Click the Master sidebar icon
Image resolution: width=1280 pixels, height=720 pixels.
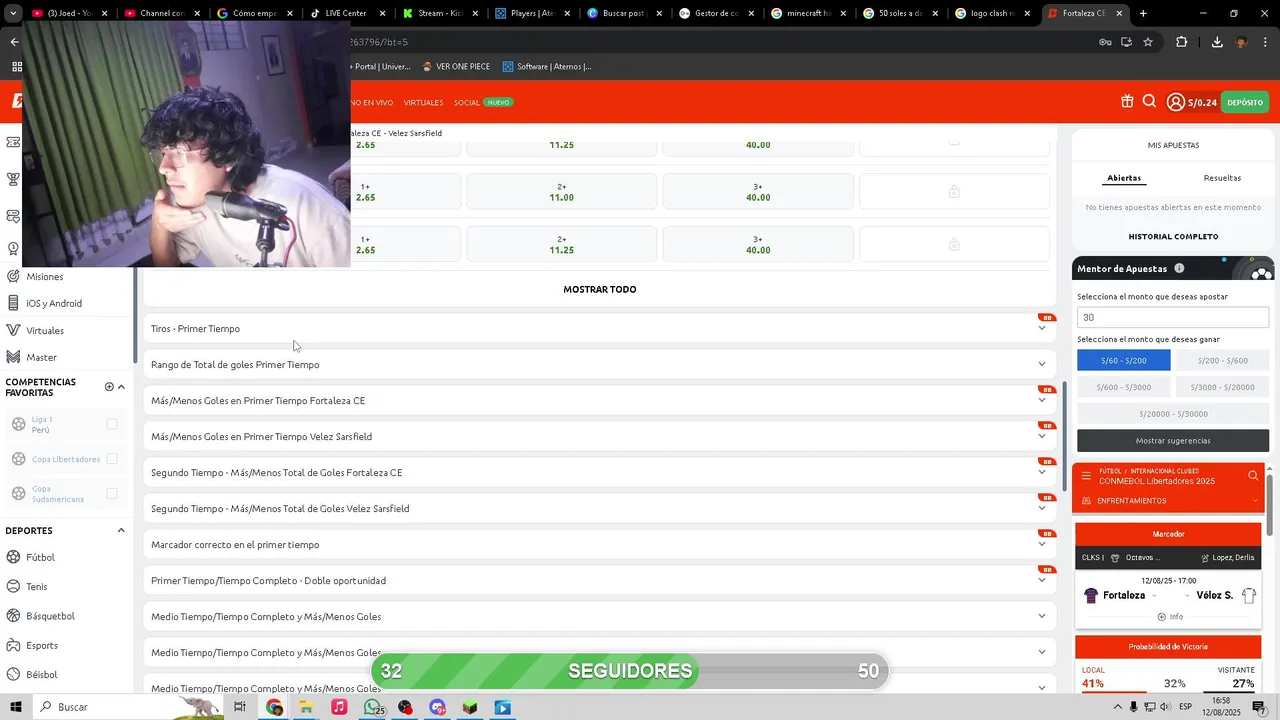point(14,357)
